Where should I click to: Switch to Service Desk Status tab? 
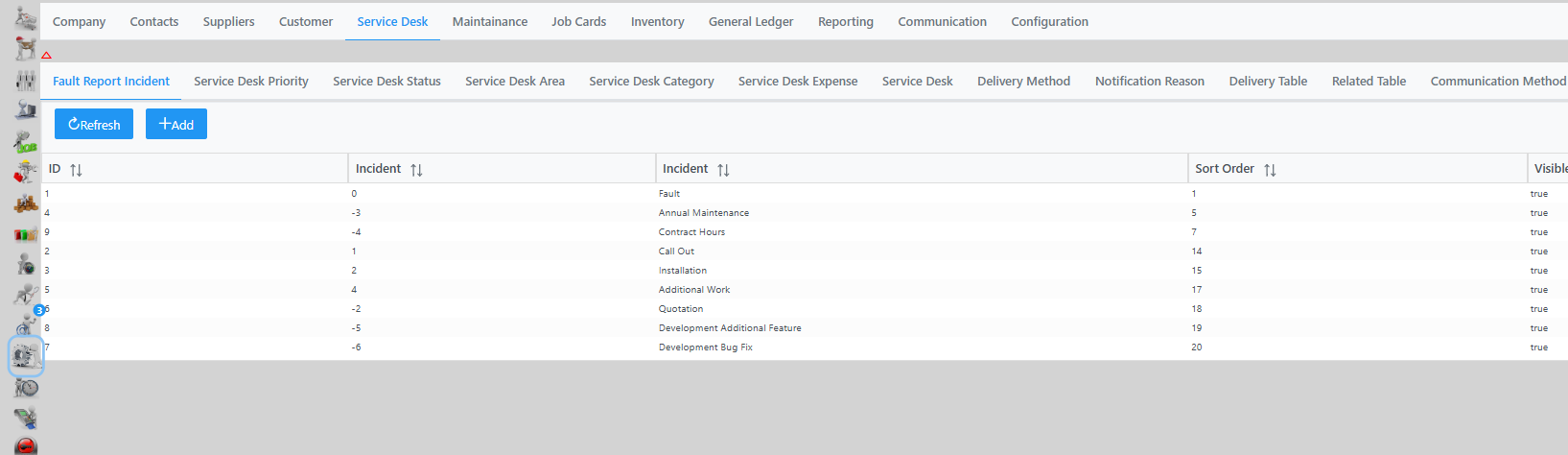(x=386, y=81)
